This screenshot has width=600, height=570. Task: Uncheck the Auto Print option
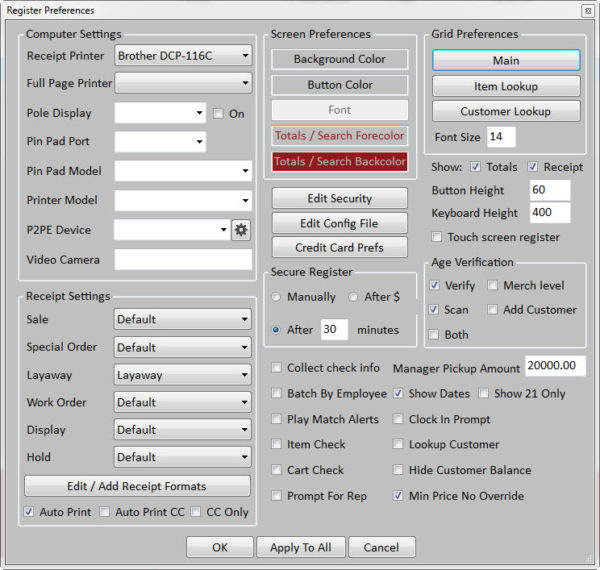(x=29, y=512)
